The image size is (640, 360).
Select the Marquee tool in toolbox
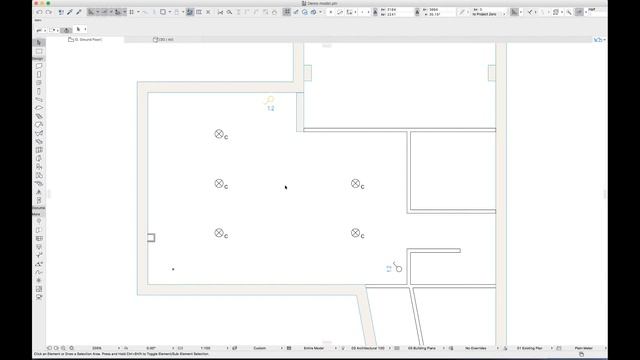(x=39, y=51)
